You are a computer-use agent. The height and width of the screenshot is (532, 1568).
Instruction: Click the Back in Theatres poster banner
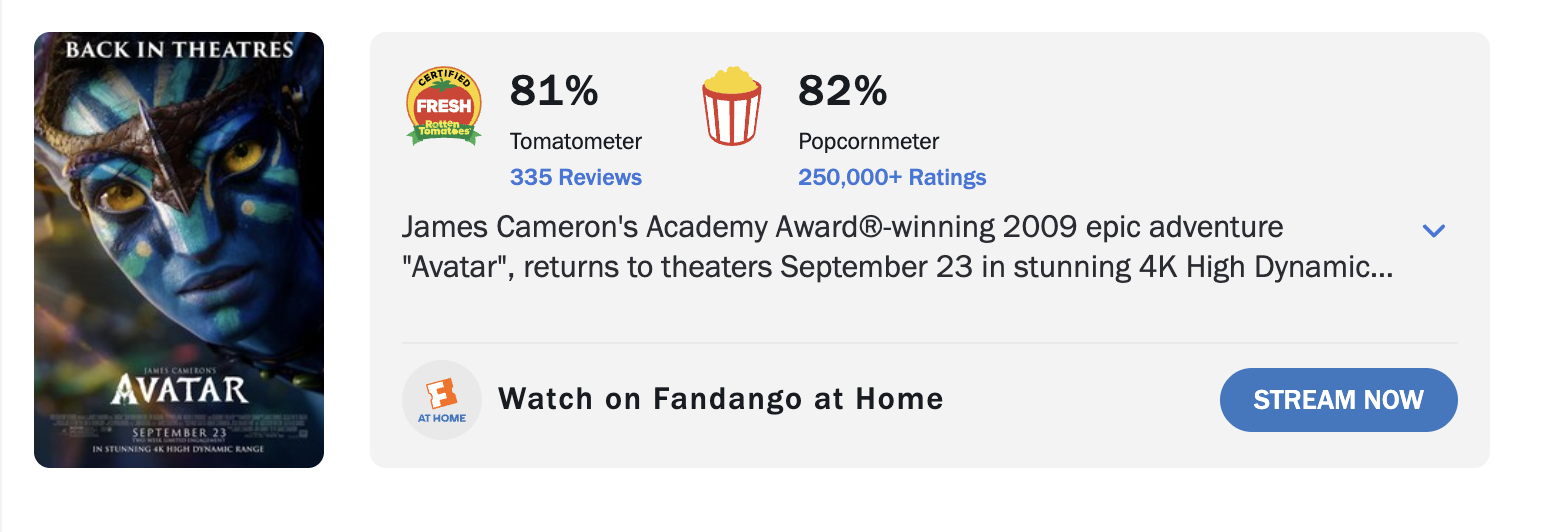coord(179,49)
